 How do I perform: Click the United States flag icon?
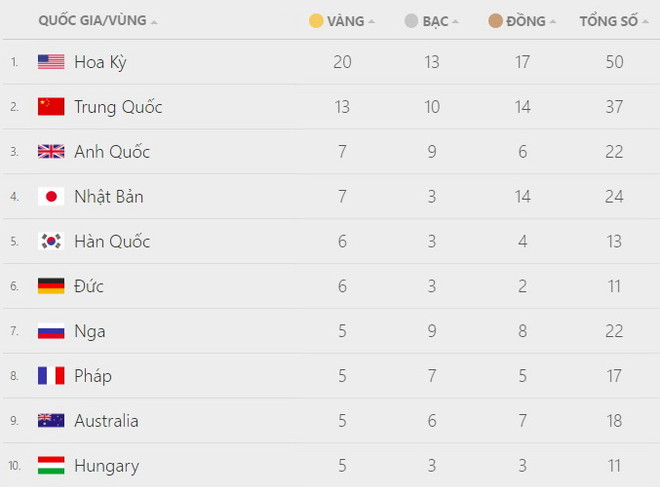(51, 62)
